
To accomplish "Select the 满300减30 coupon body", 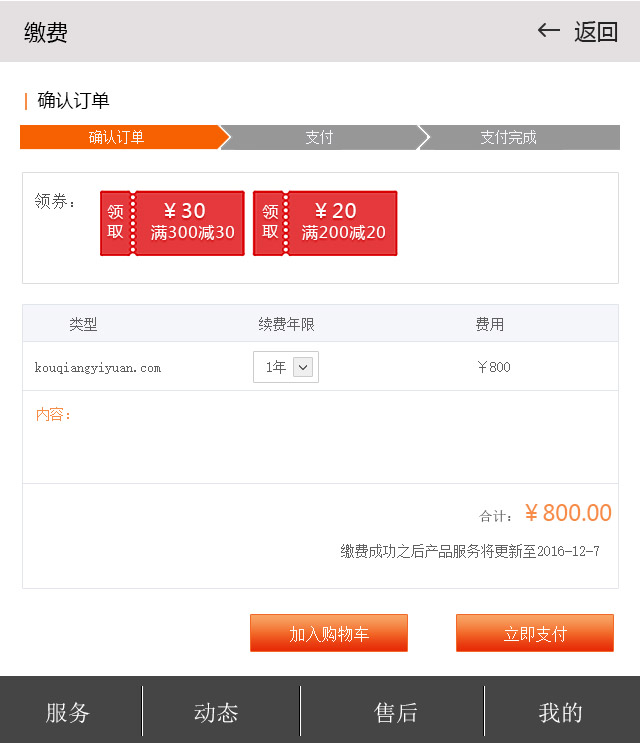I will tap(191, 223).
